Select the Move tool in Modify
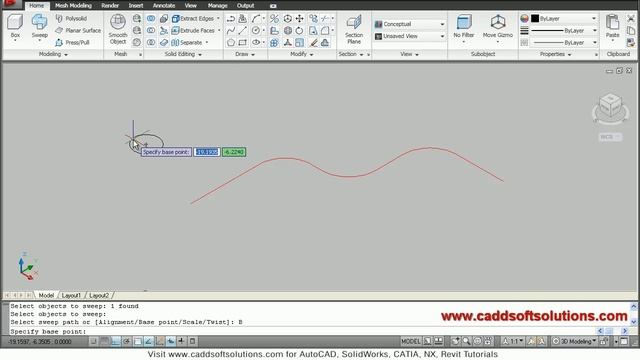Screen dimensions: 640x360 (300, 18)
